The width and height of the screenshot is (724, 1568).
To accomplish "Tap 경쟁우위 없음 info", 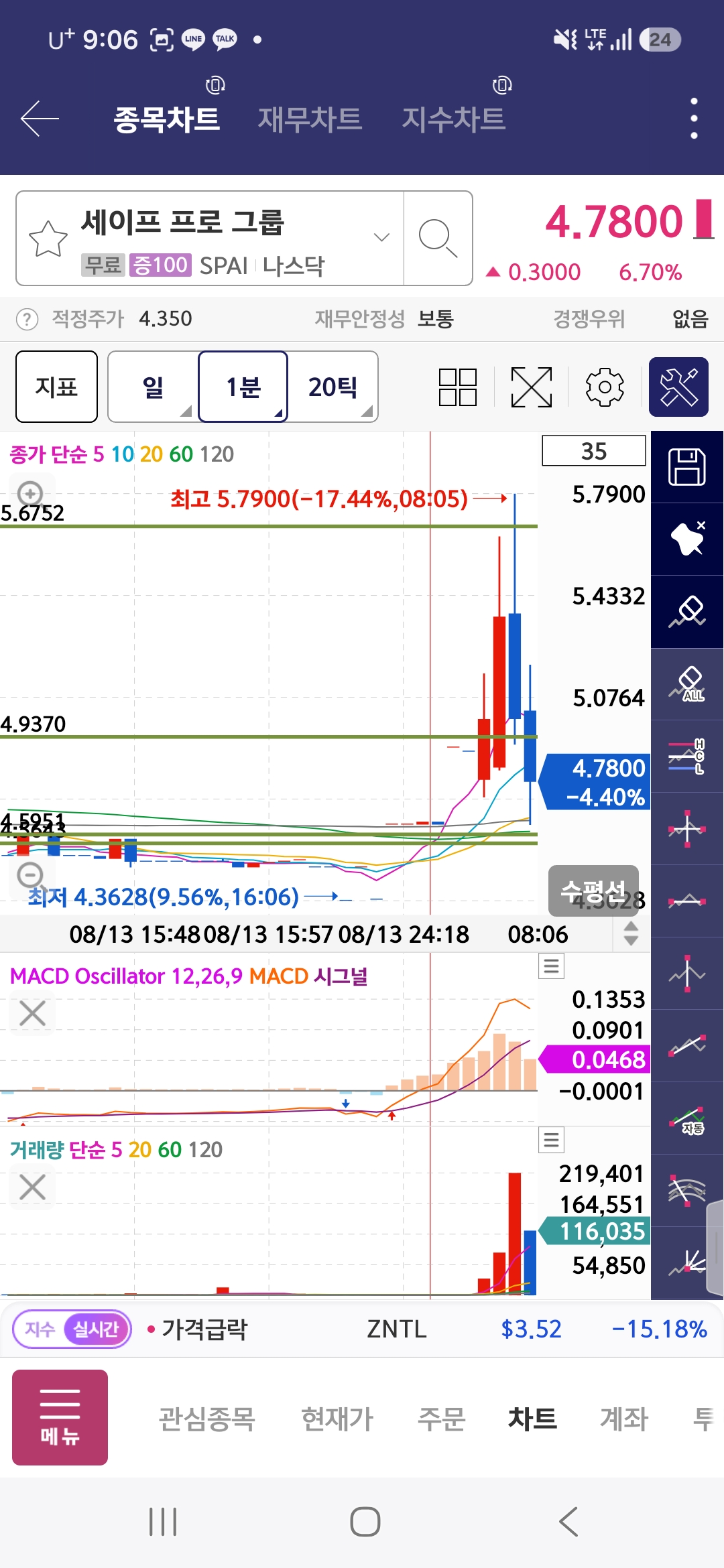I will (631, 319).
